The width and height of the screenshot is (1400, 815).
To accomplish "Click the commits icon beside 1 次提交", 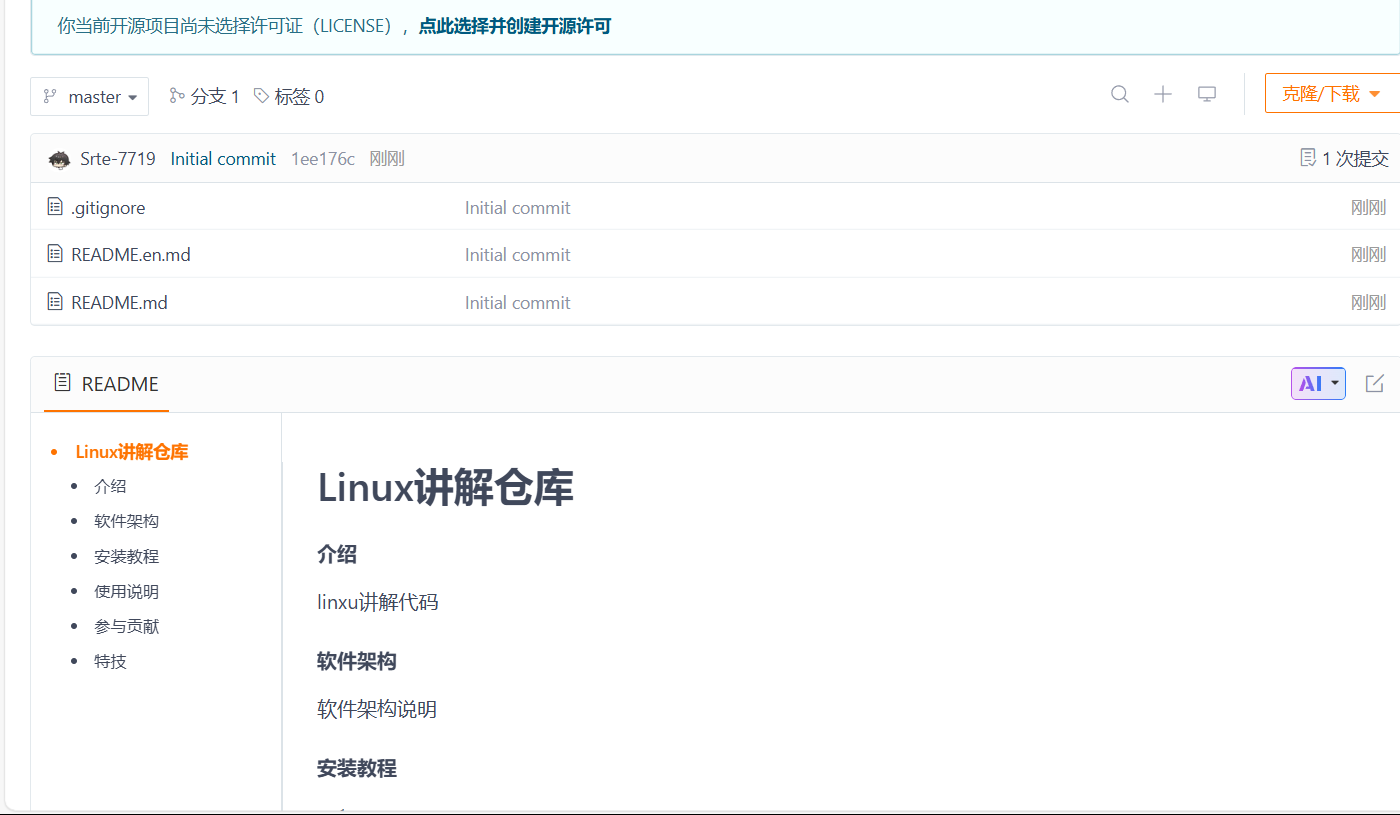I will [1307, 158].
